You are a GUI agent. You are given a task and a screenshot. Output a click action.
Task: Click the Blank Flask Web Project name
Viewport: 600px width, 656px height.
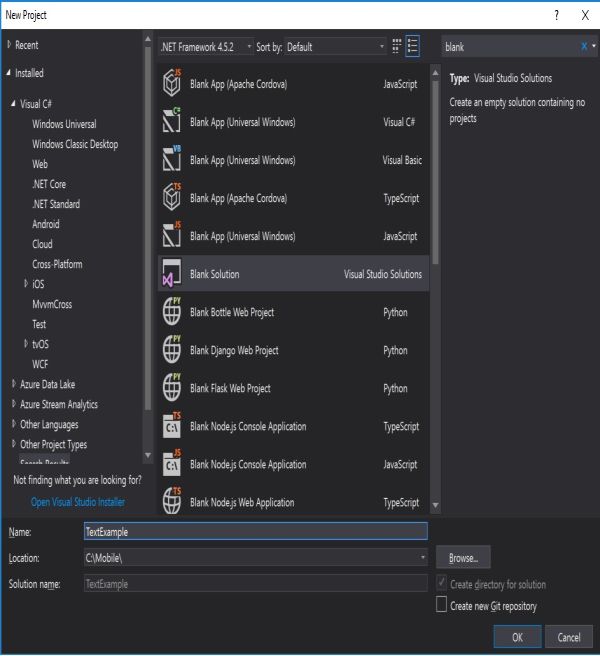coord(230,388)
